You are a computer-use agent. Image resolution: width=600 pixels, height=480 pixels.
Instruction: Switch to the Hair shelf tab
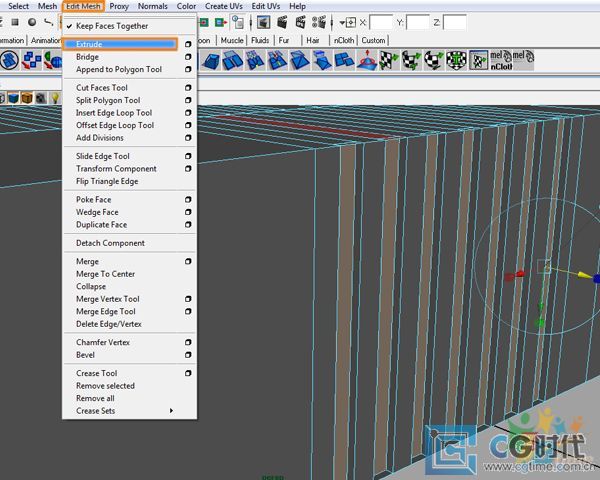coord(313,41)
